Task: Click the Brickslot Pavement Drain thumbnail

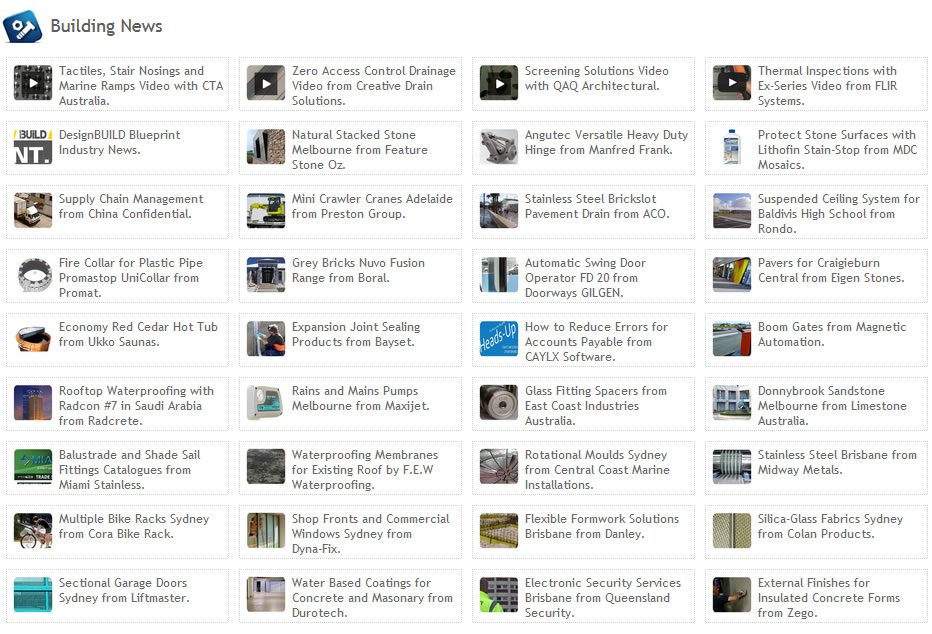Action: (499, 210)
